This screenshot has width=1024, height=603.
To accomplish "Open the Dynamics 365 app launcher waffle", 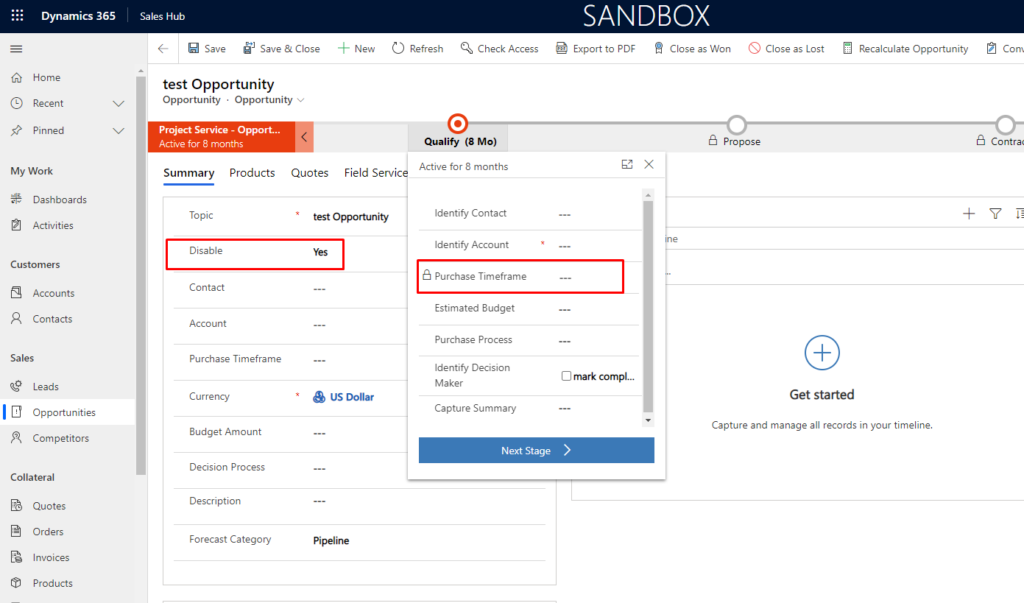I will click(17, 16).
